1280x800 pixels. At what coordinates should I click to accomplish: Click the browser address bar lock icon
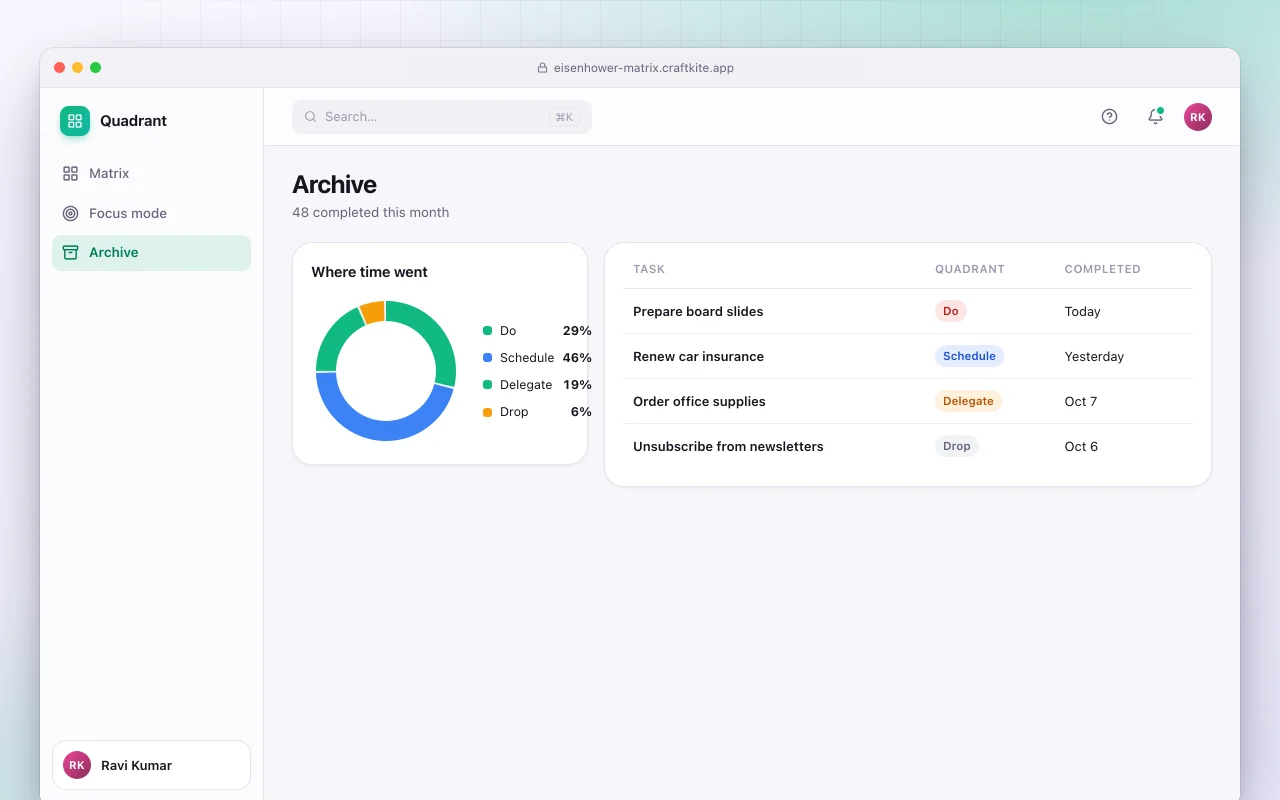click(543, 68)
